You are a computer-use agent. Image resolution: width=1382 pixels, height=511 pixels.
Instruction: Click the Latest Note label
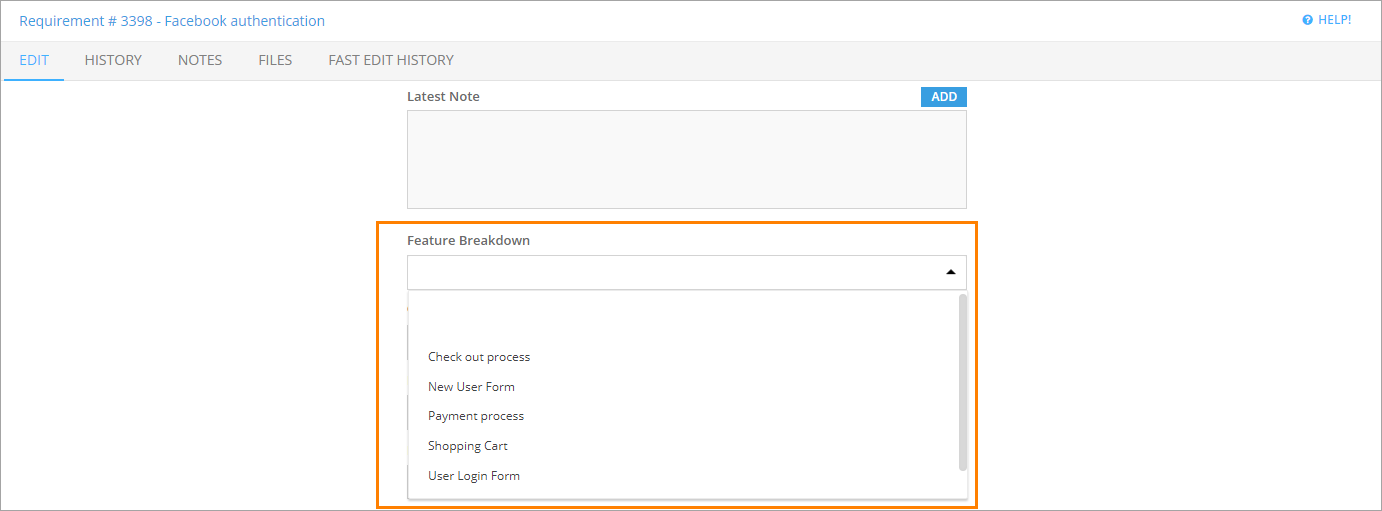pos(443,97)
